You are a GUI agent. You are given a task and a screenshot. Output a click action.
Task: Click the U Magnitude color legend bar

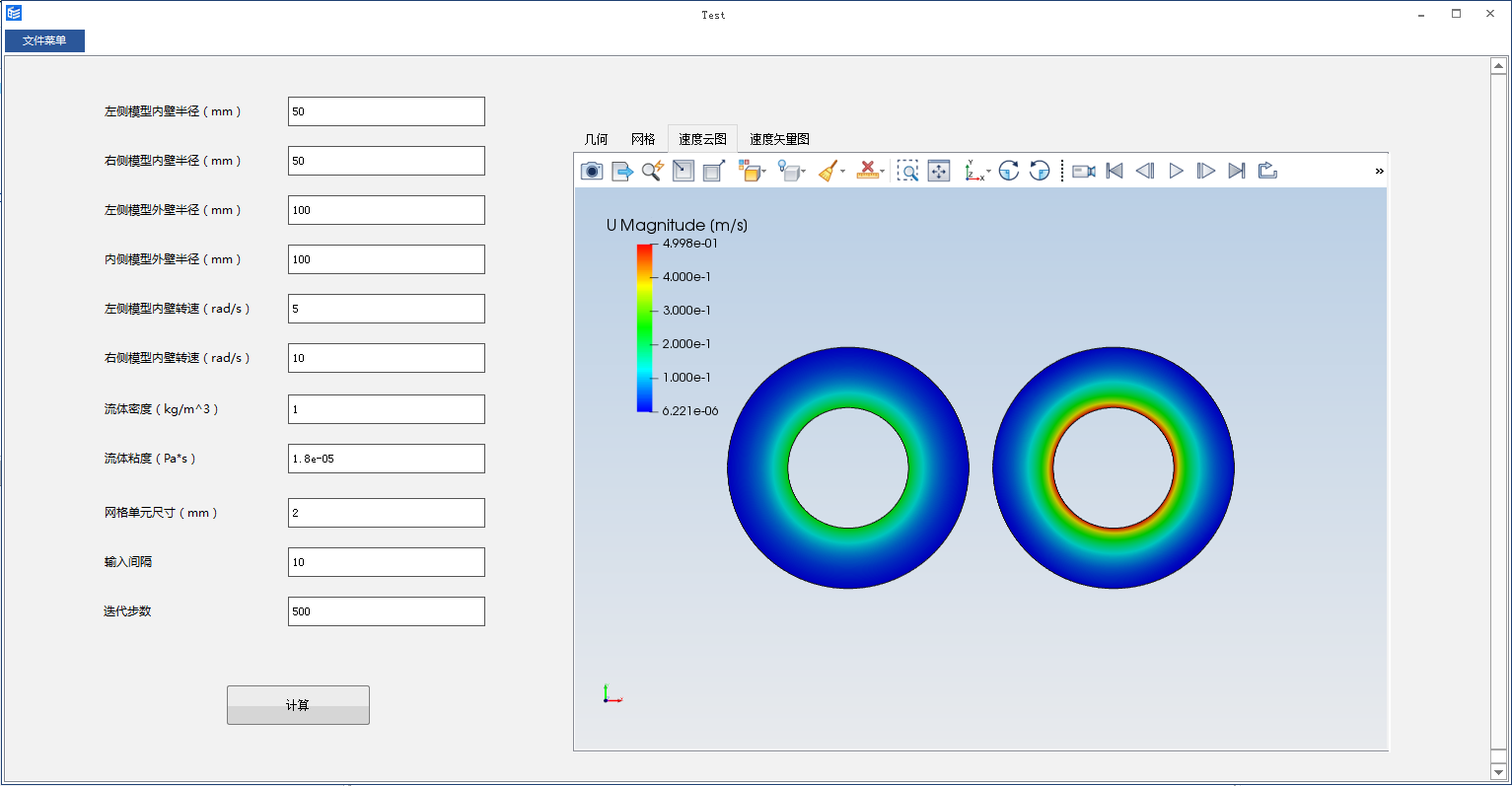645,327
